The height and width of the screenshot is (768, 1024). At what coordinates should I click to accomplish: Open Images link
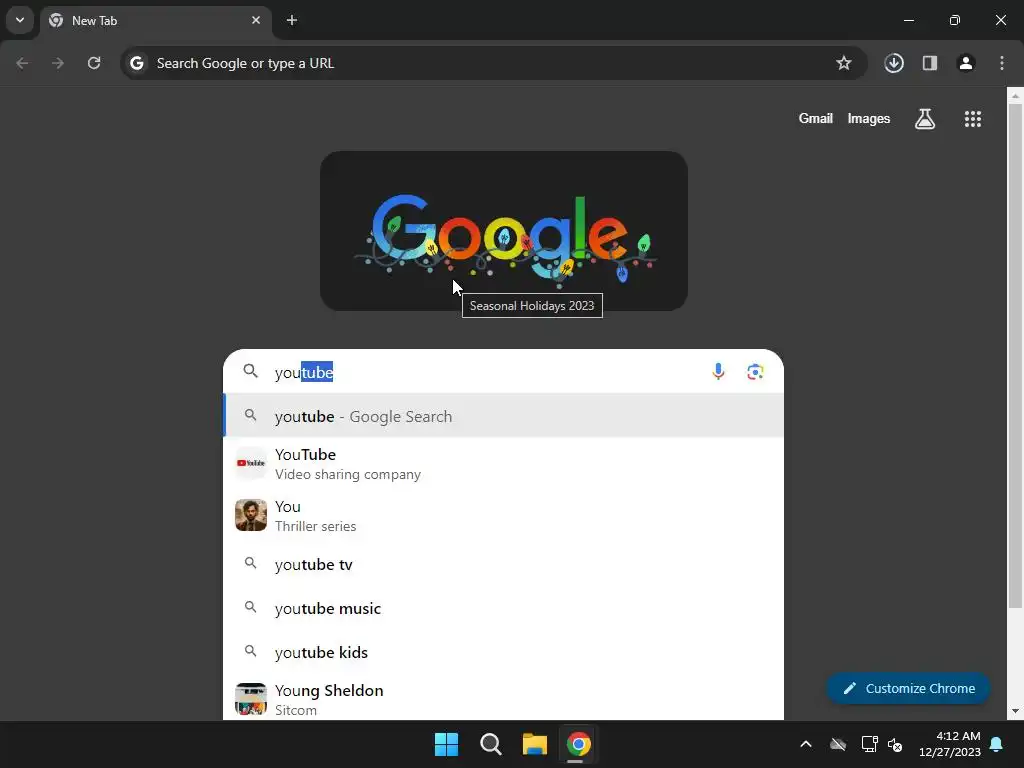coord(869,118)
